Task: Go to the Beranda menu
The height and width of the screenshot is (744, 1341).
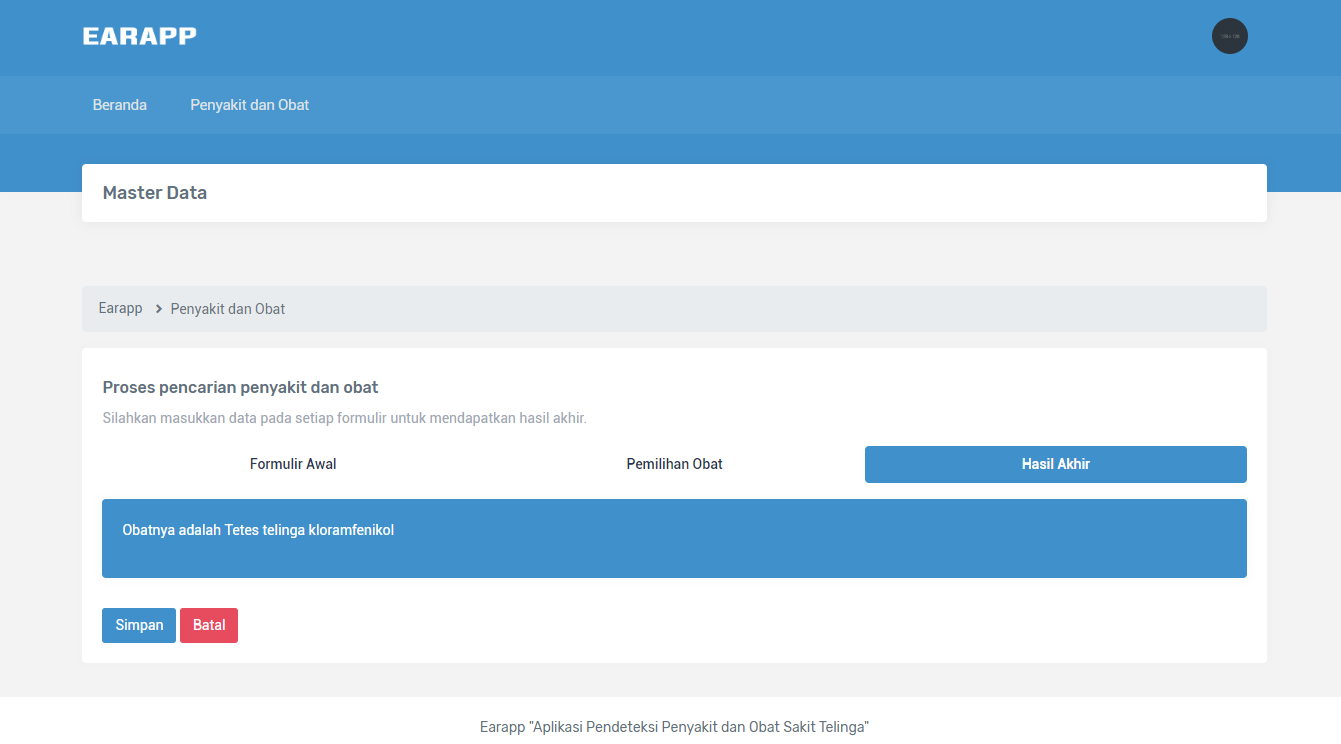Action: point(119,105)
